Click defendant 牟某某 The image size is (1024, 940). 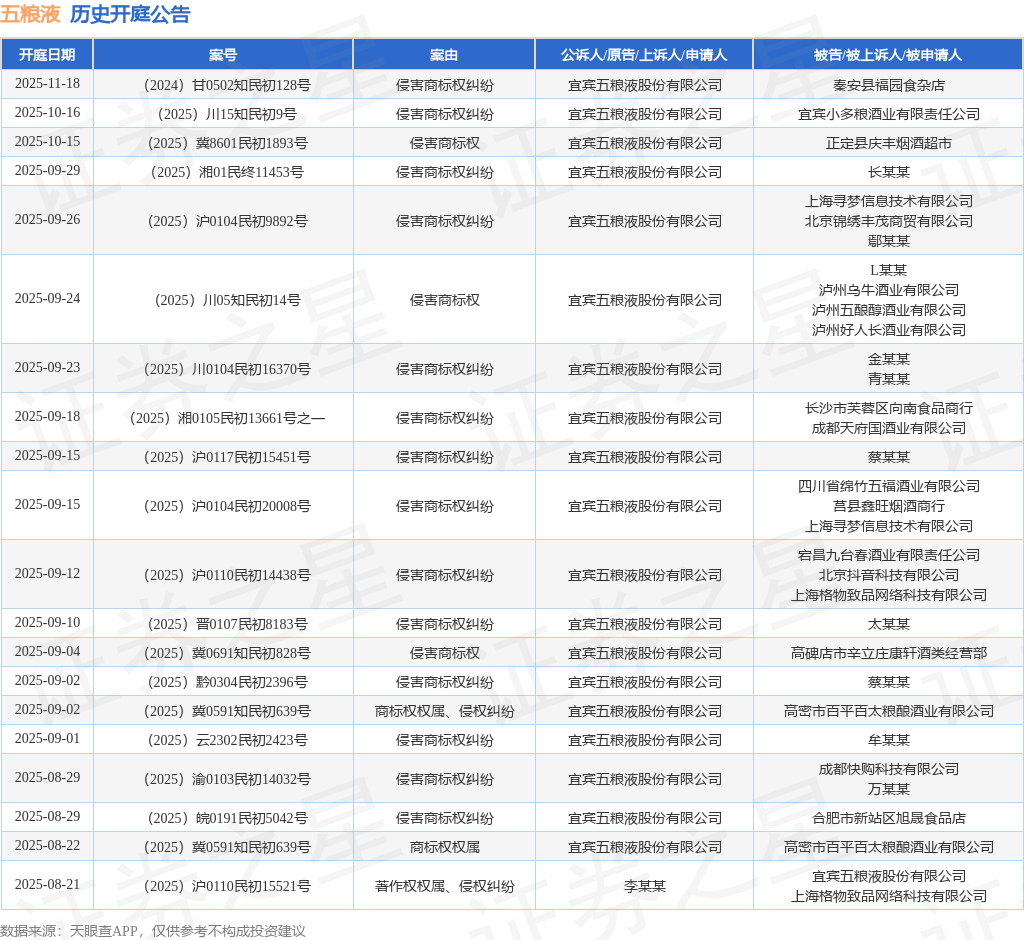(888, 740)
